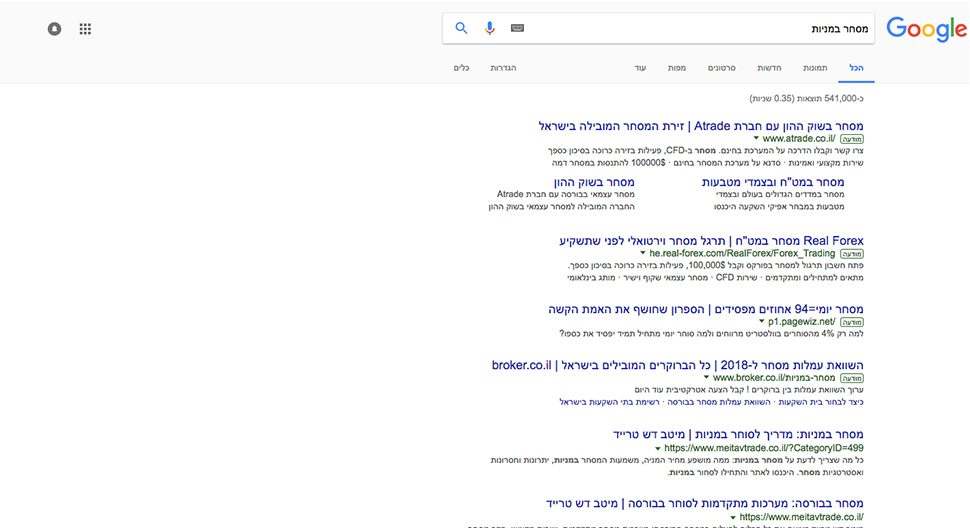970x528 pixels.
Task: Click the מודעה badge beside www.broker.co.il
Action: click(852, 378)
